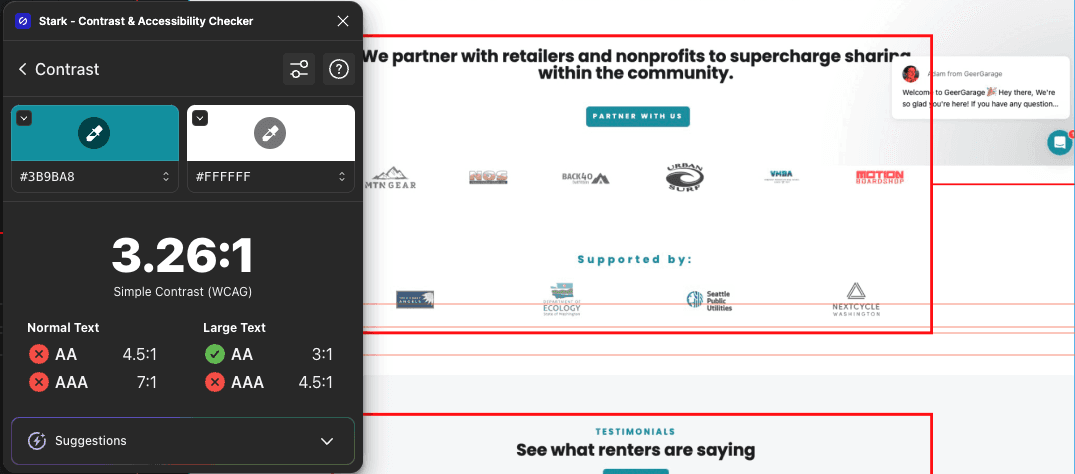Click the failed Normal Text AAA icon
This screenshot has width=1075, height=474.
38,382
